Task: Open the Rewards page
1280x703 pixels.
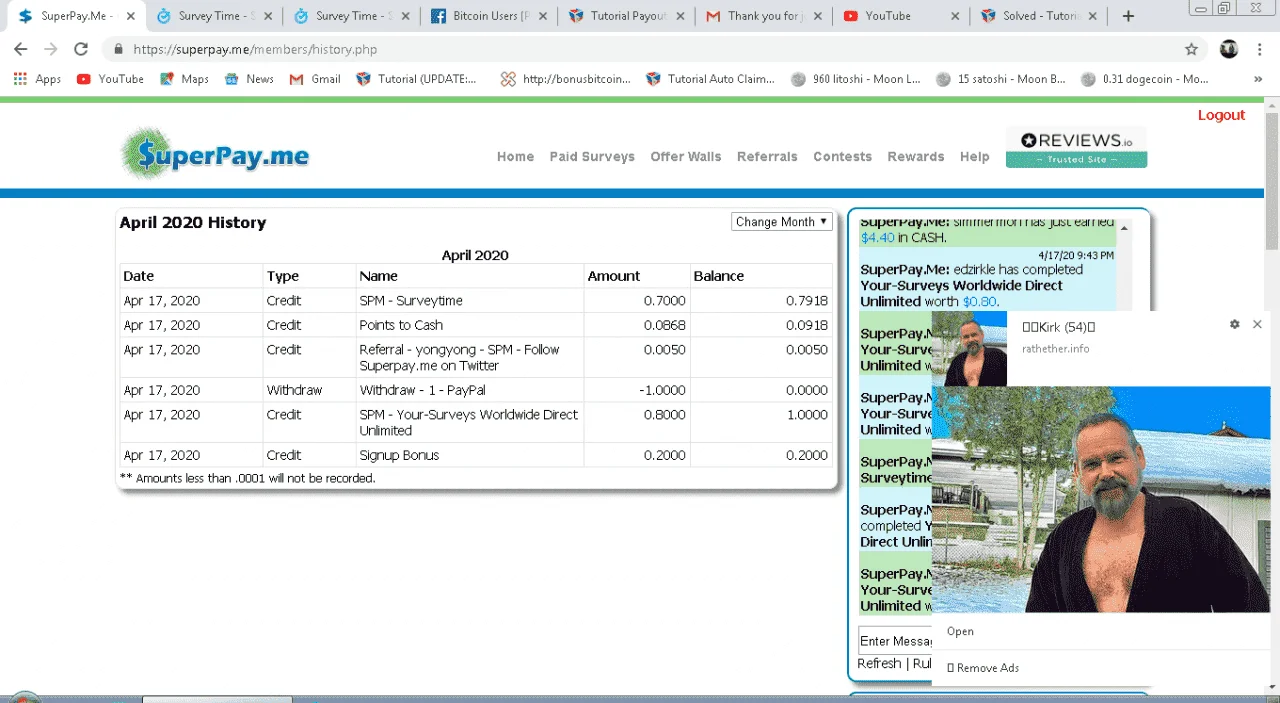Action: tap(916, 157)
